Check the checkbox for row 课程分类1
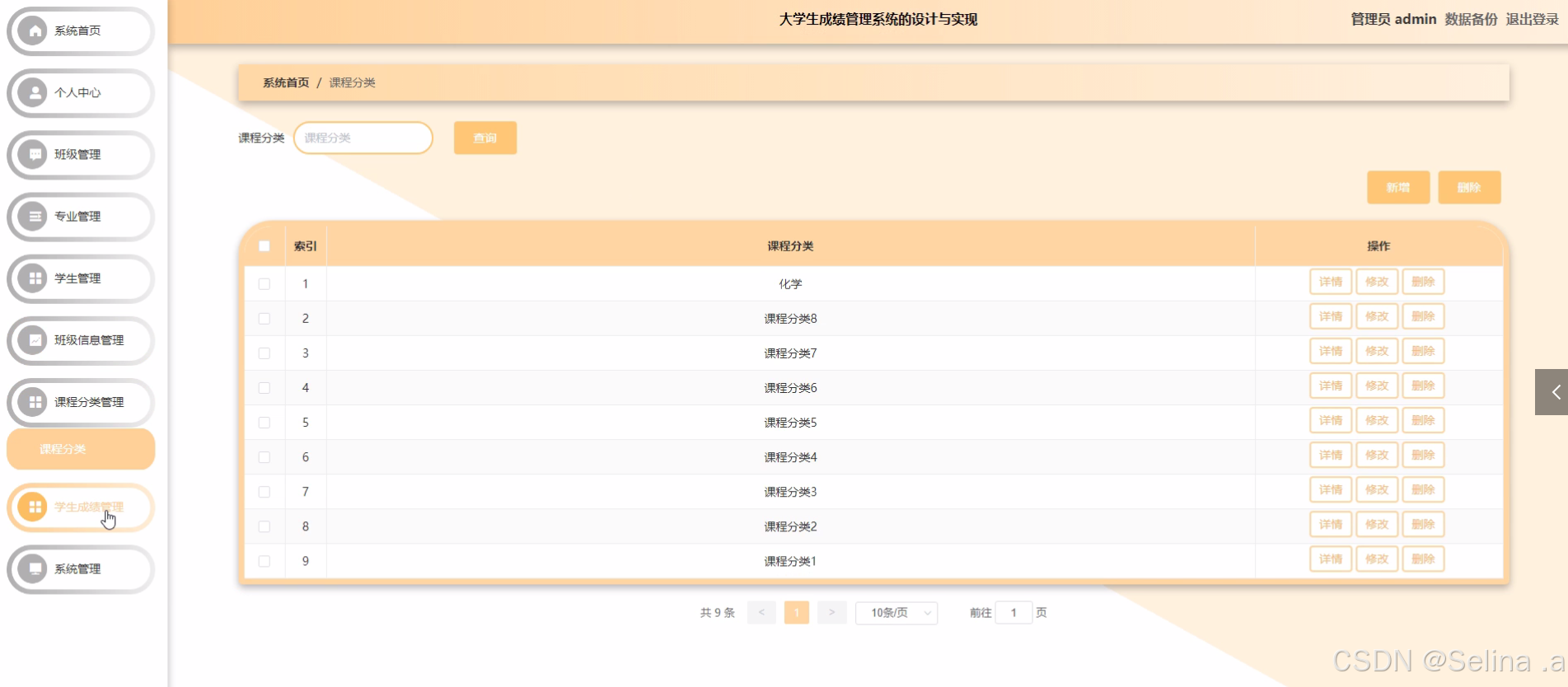 pos(264,561)
